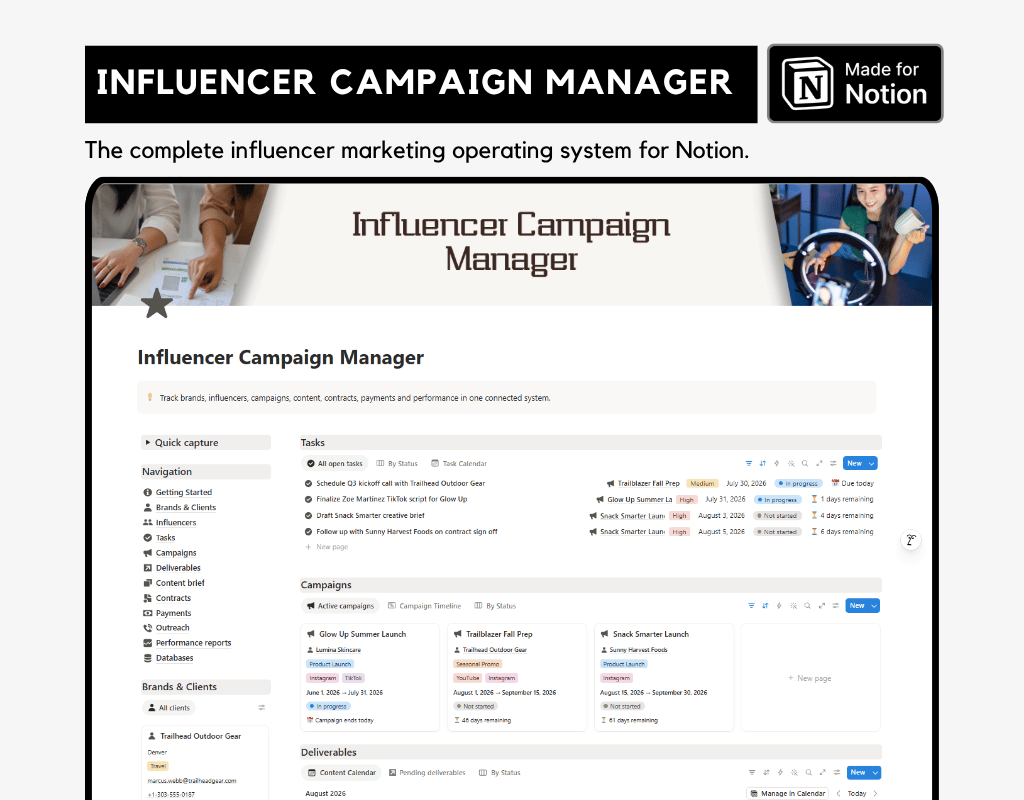Search within the Deliverables database

808,773
